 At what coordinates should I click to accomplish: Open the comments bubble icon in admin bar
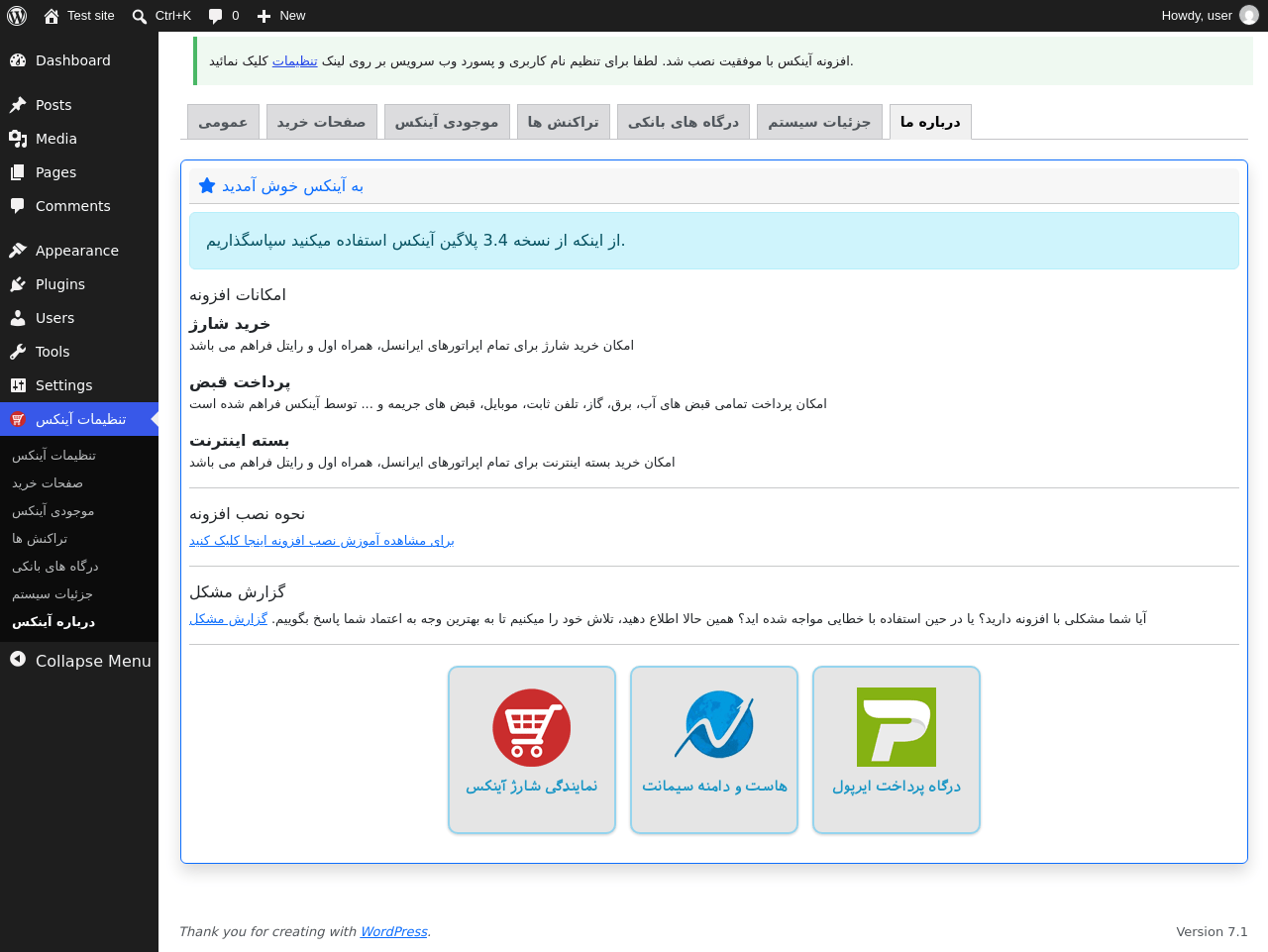click(215, 16)
